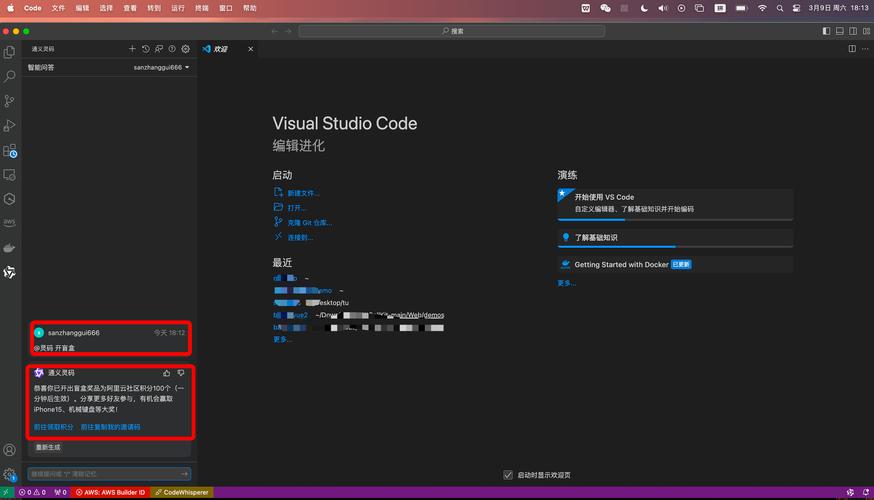The height and width of the screenshot is (500, 874).
Task: Open the Docker view in activity bar
Action: (9, 247)
